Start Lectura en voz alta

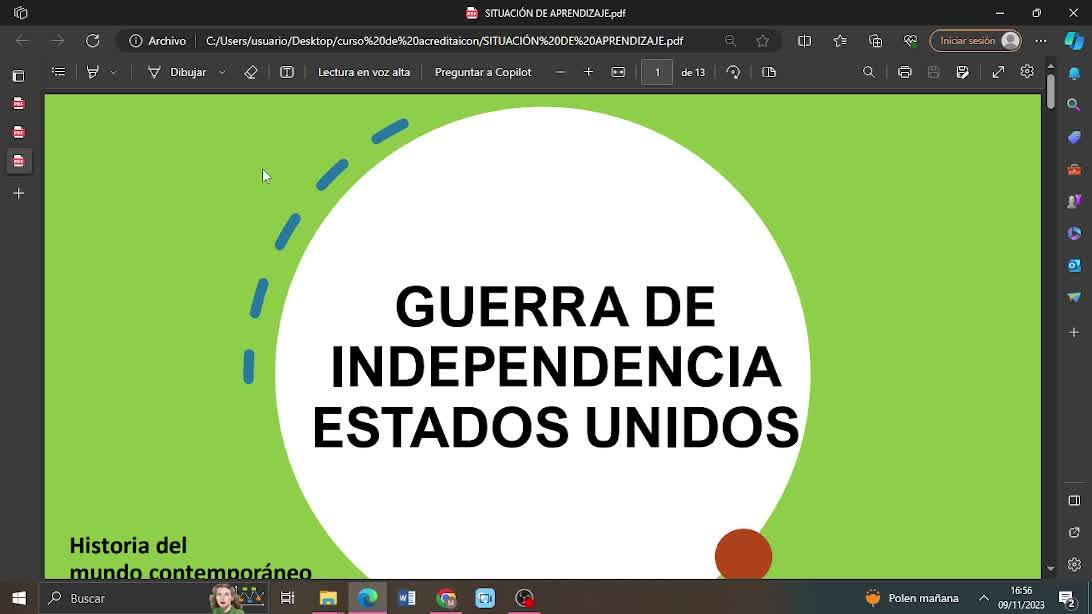(x=364, y=72)
